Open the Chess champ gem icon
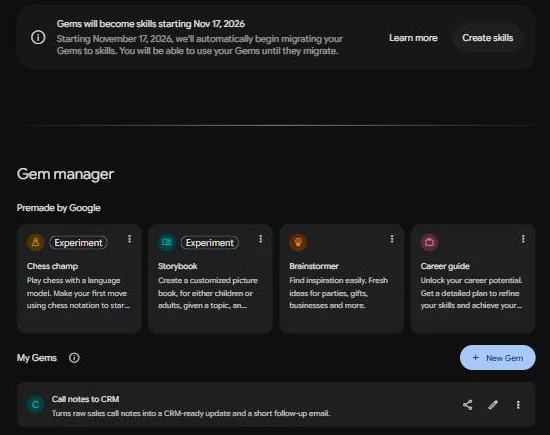Viewport: 550px width, 435px height. [x=35, y=242]
